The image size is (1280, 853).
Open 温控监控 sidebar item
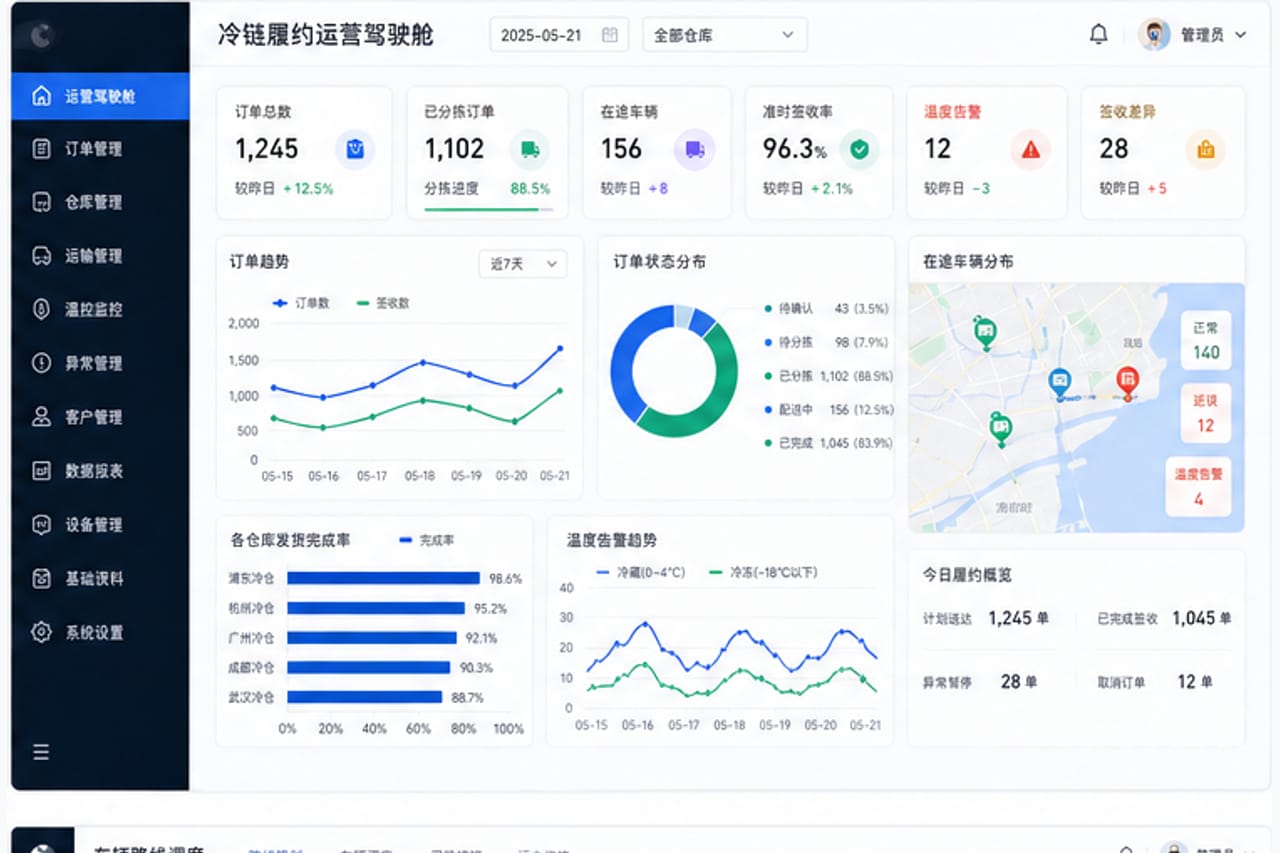(100, 310)
